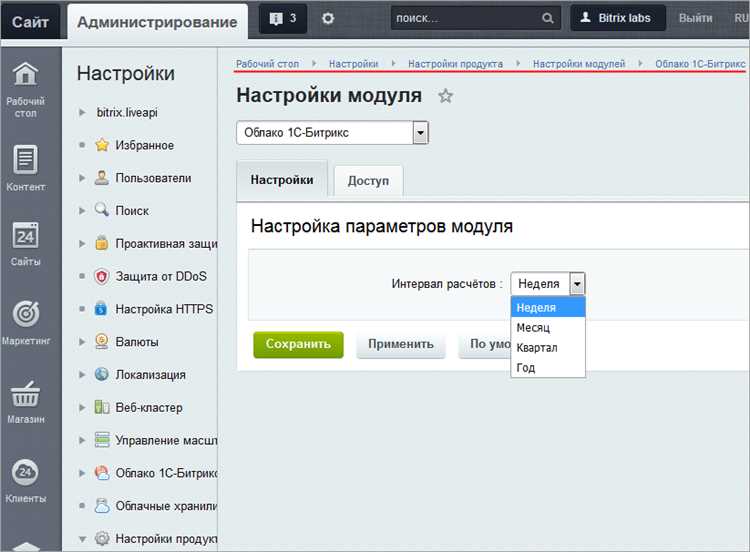Select Неделя option in dropdown list
This screenshot has height=552, width=750.
pos(548,308)
